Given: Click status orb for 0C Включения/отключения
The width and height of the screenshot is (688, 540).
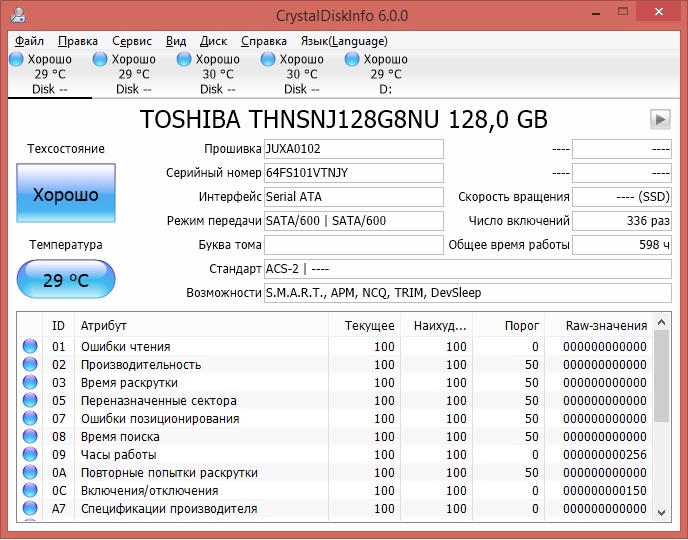Looking at the screenshot, I should coord(29,491).
